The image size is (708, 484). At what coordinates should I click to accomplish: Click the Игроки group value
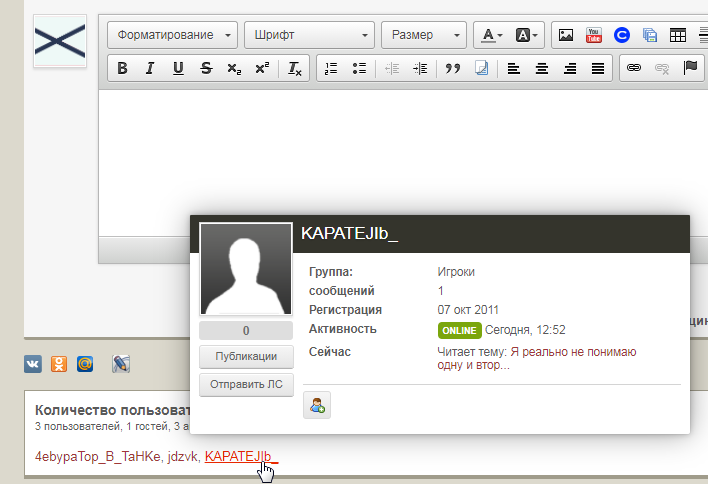[456, 272]
